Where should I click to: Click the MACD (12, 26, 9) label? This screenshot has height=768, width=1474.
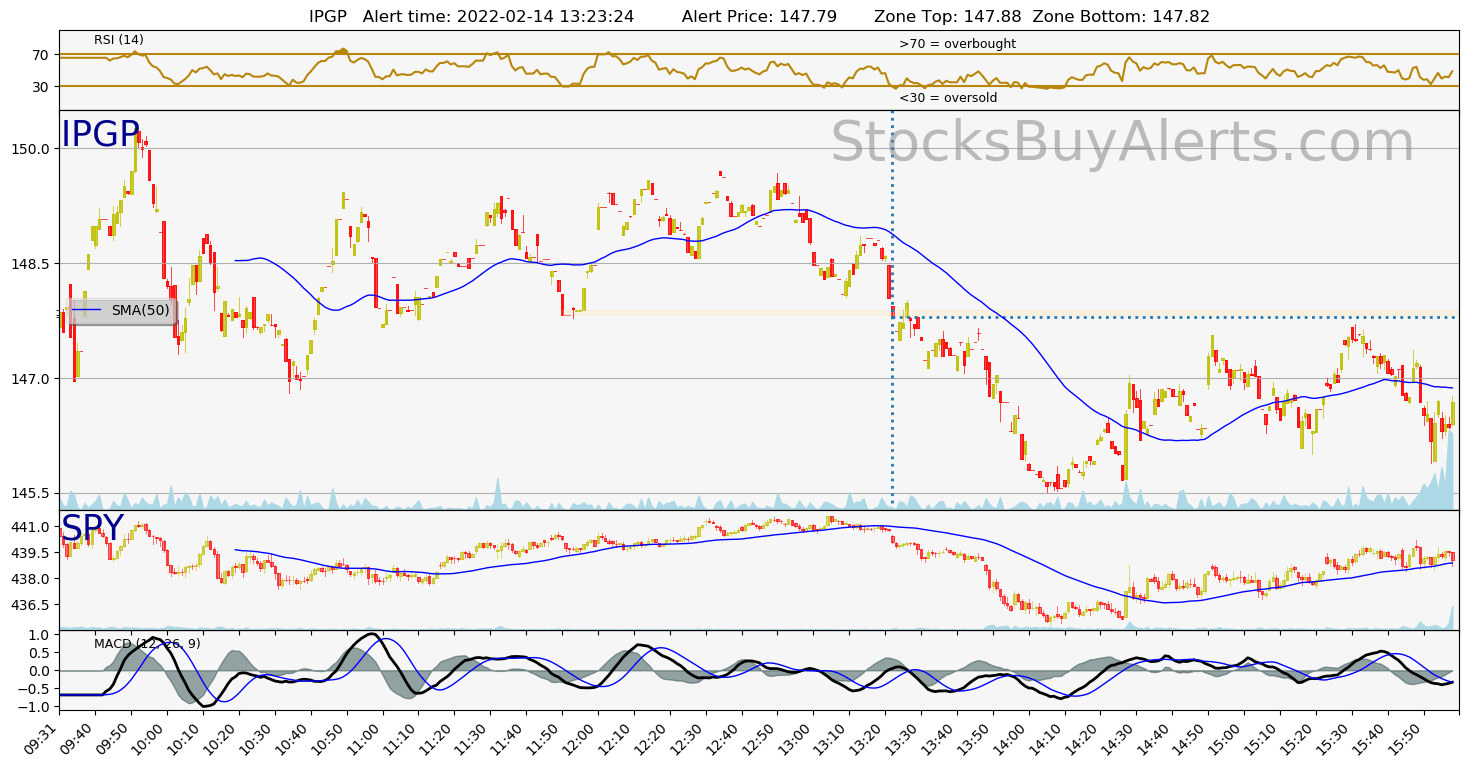pyautogui.click(x=147, y=643)
